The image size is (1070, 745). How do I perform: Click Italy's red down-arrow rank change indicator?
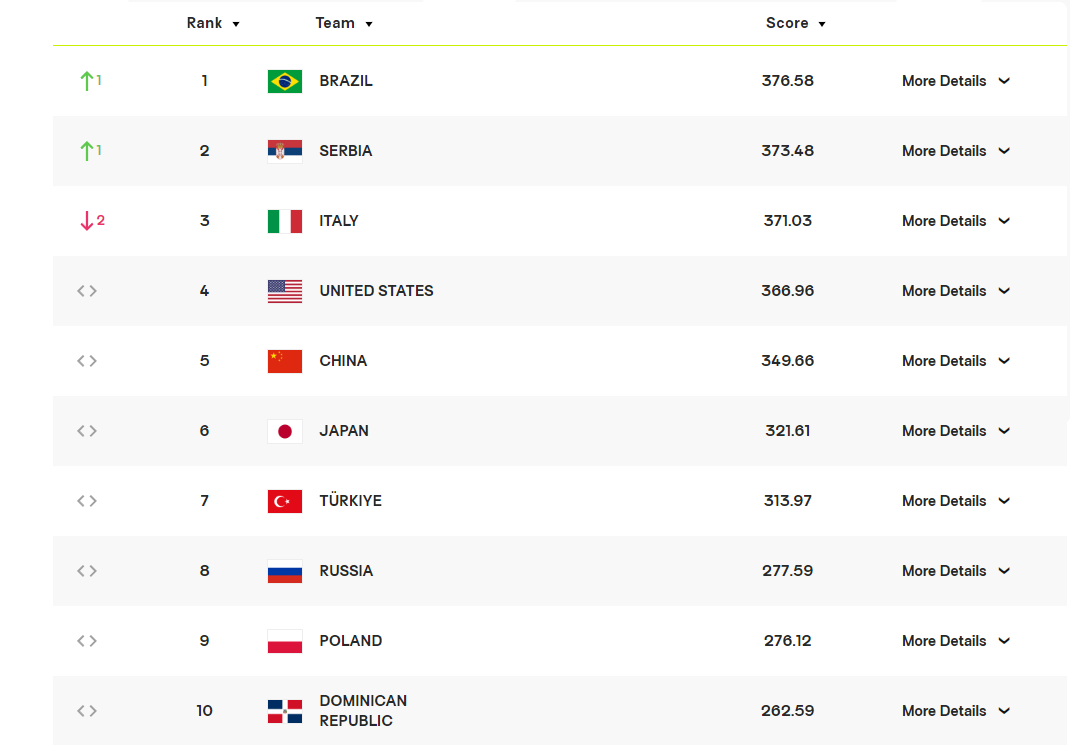(x=91, y=221)
